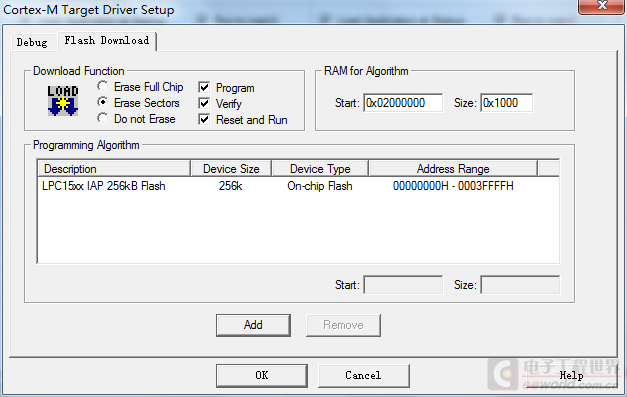Click the 00000000H - 0003FFFFH address range

(x=453, y=186)
